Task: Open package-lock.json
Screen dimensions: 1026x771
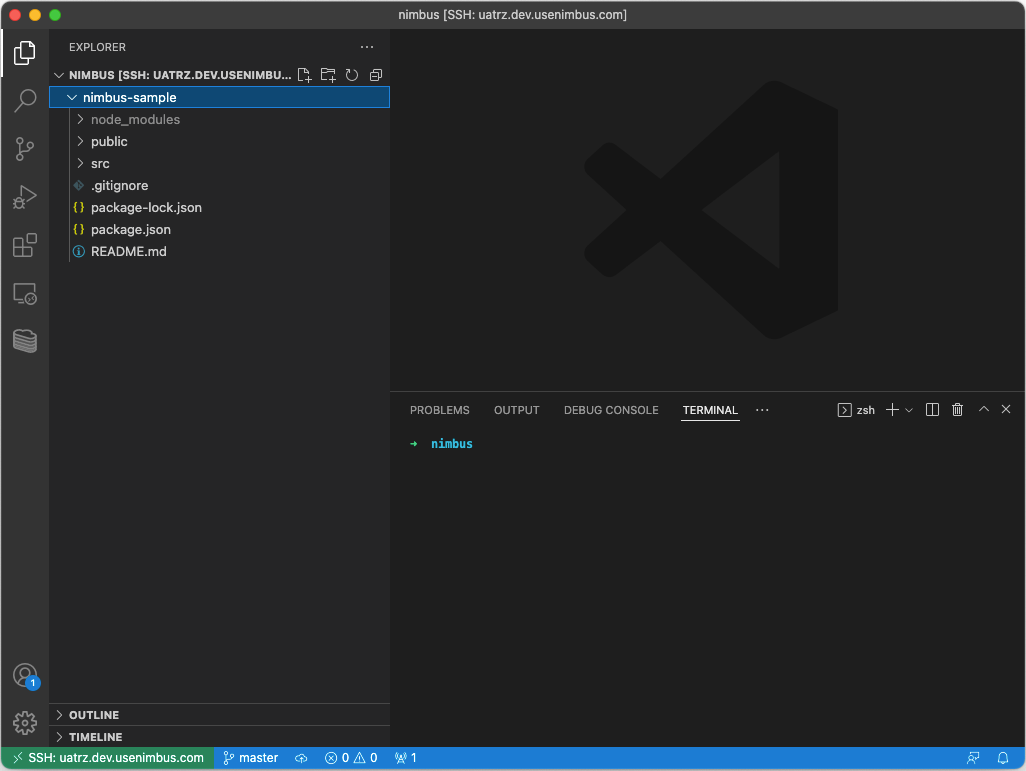Action: (x=219, y=207)
